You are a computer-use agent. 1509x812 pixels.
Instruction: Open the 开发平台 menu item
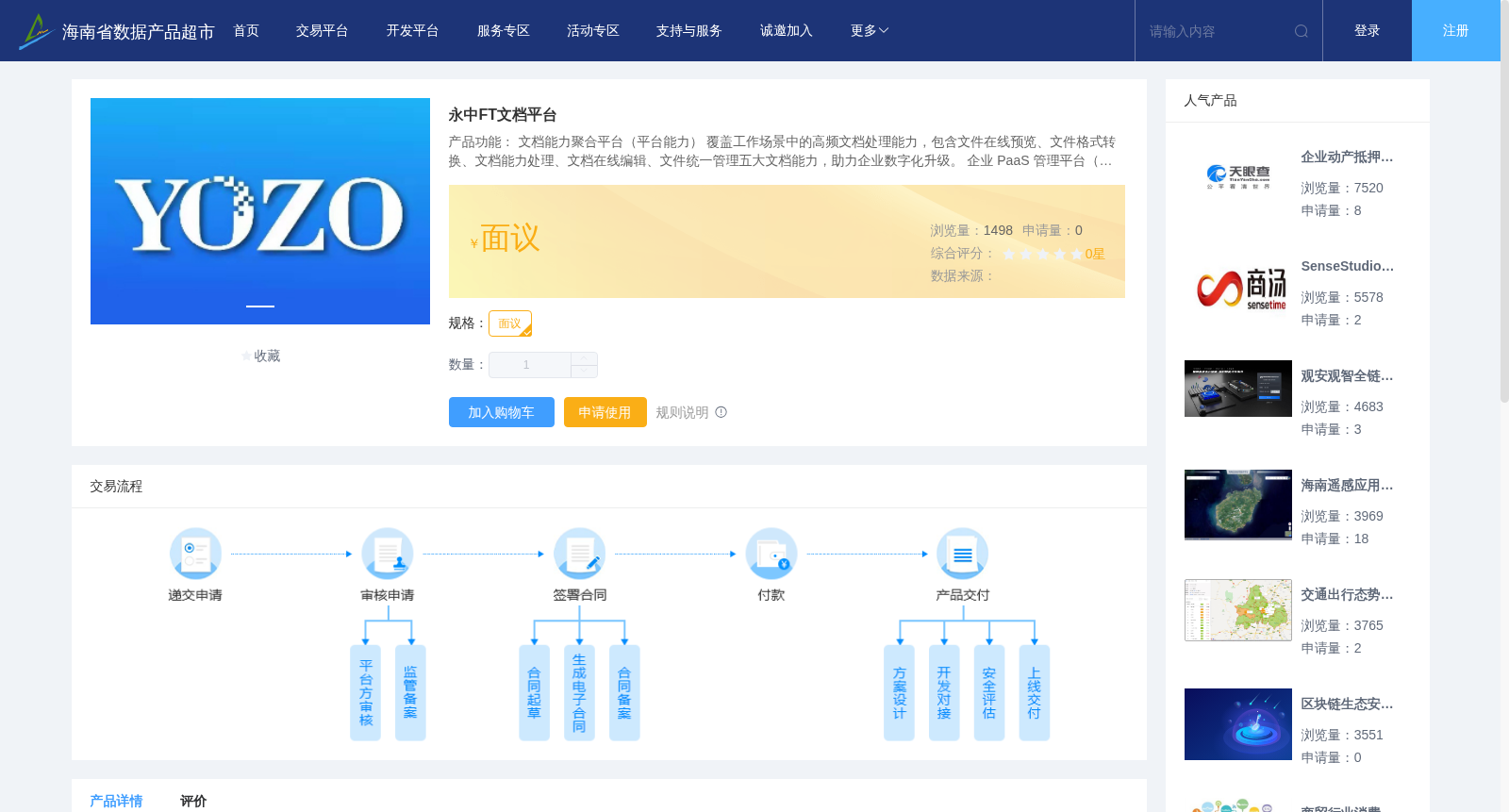point(413,31)
